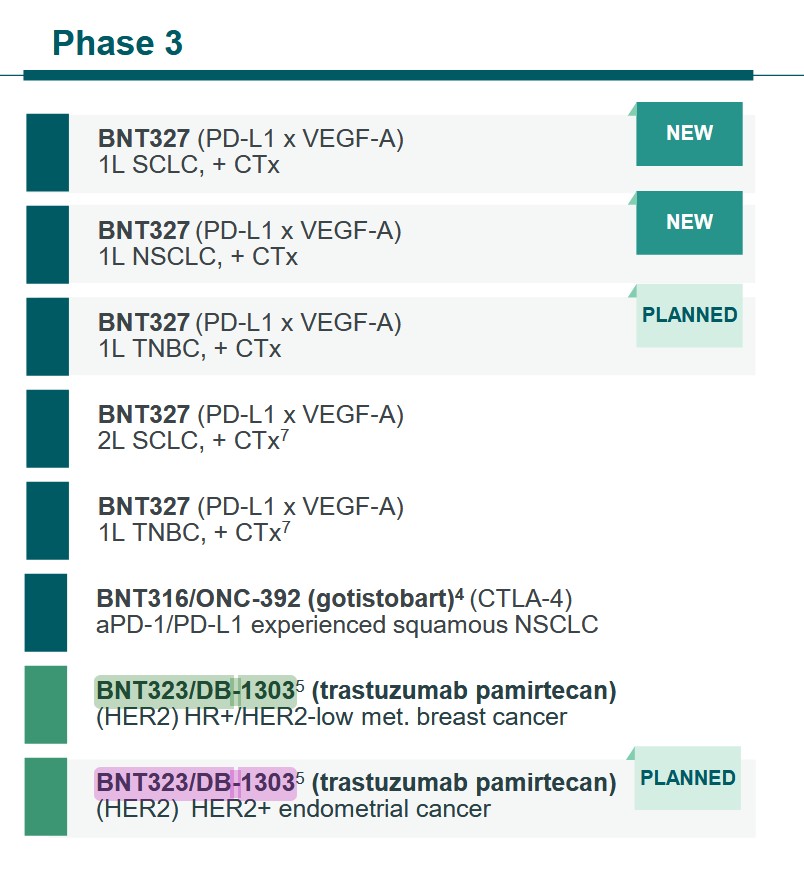Viewport: 804px width, 880px height.
Task: Click the teal square next to BNT316/ONC-392
Action: coord(46,612)
